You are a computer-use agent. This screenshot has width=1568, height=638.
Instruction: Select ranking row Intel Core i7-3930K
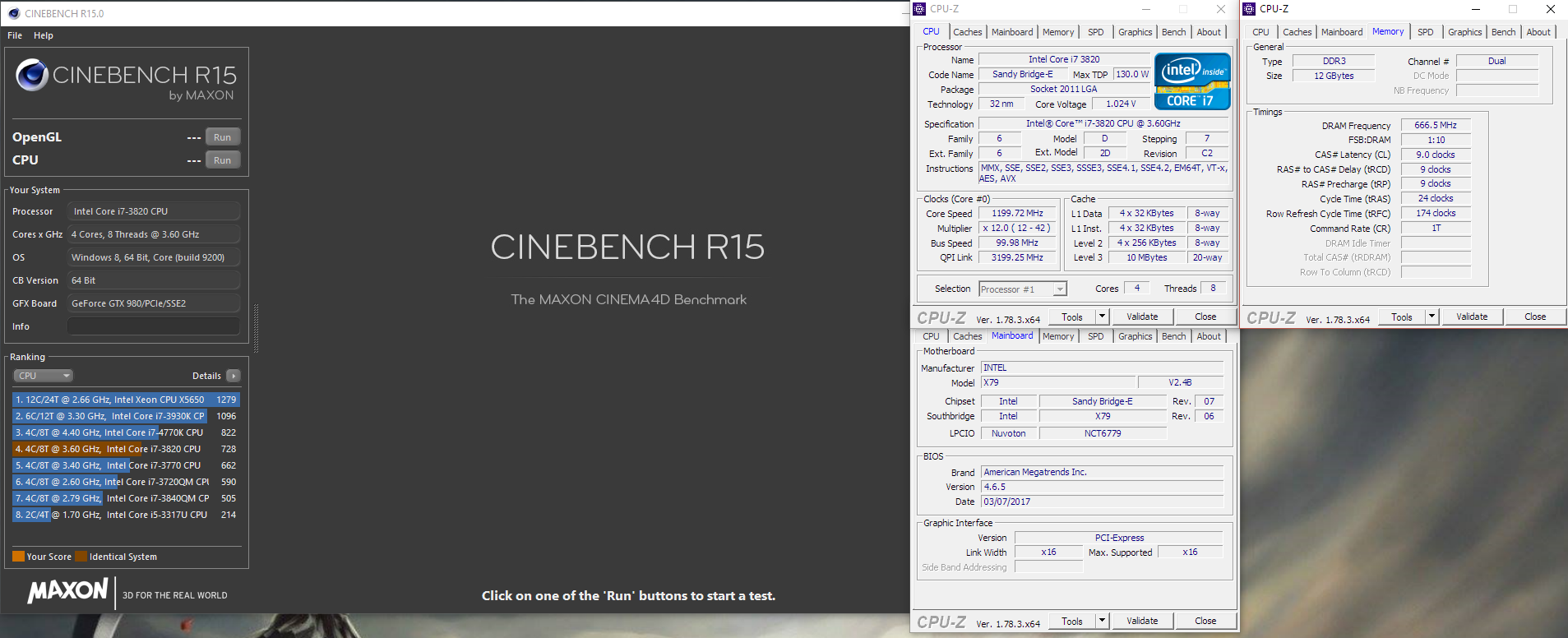126,416
